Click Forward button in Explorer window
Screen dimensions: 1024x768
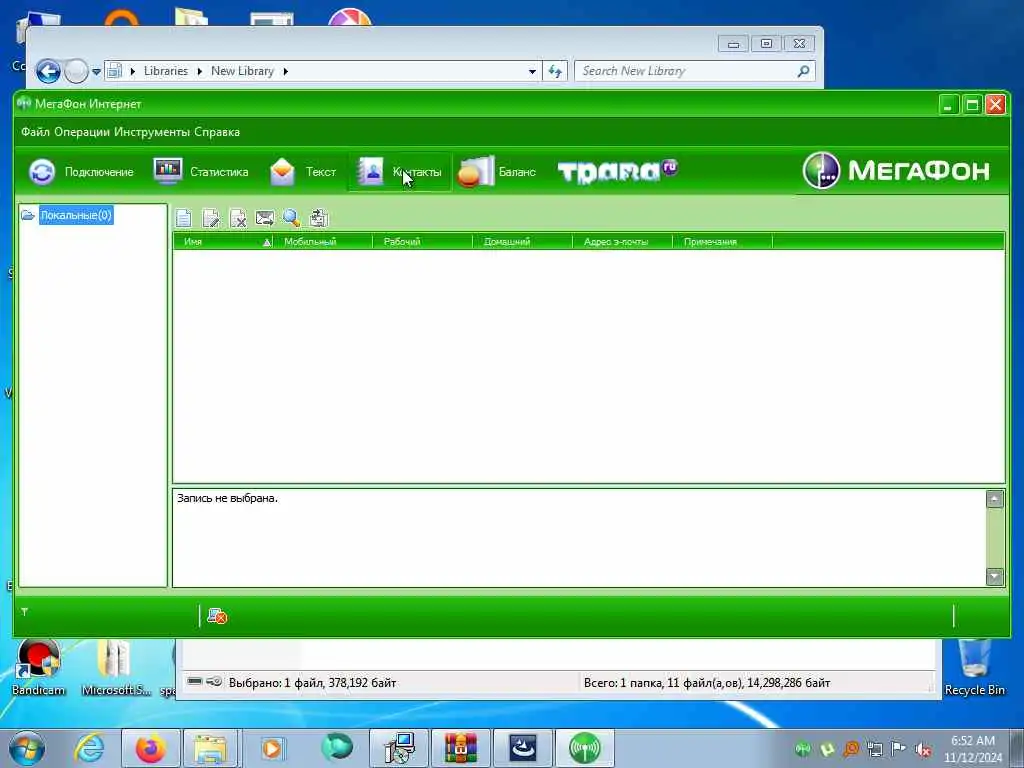click(x=76, y=71)
